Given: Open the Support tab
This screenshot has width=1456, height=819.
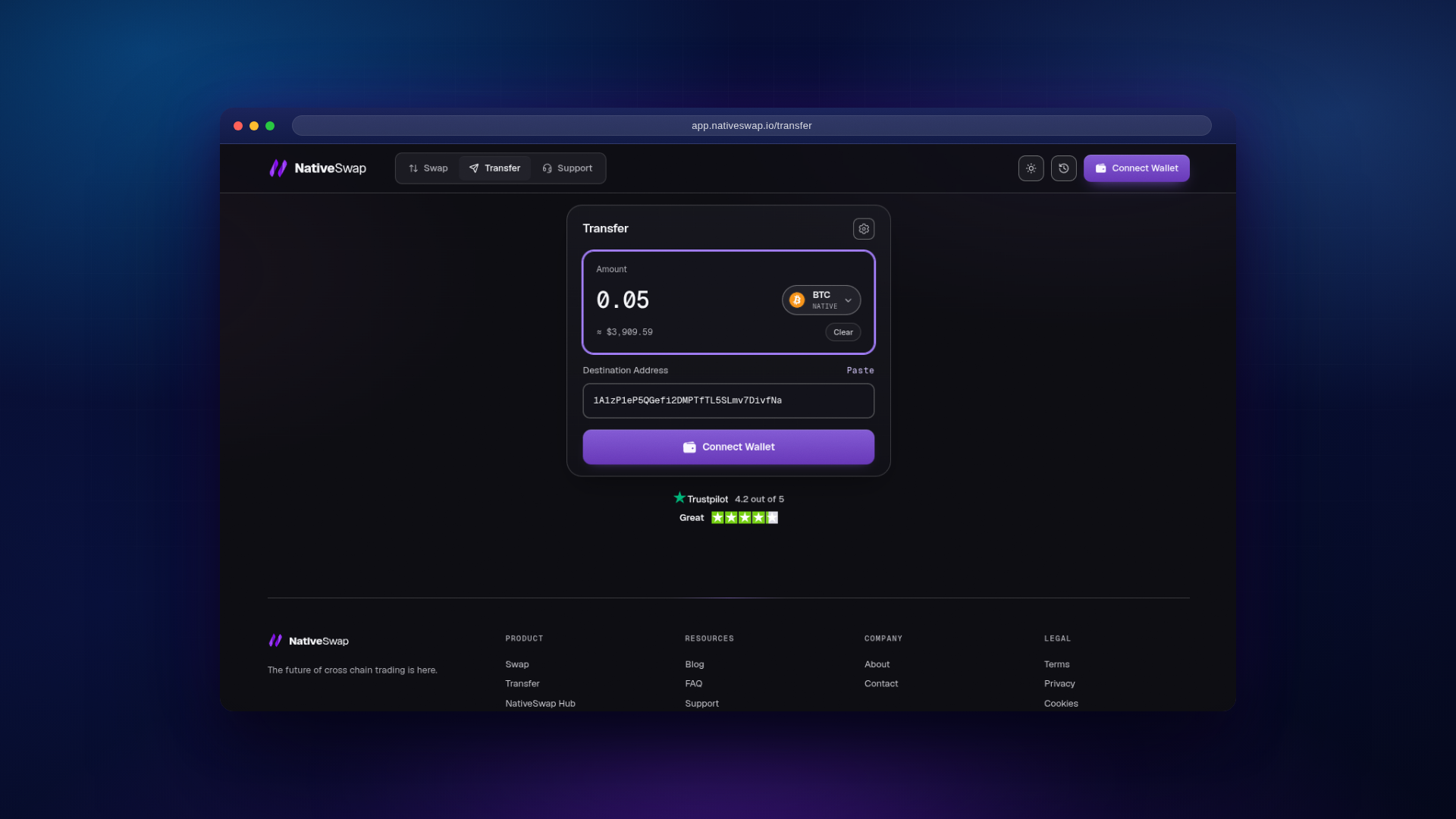Looking at the screenshot, I should 567,168.
